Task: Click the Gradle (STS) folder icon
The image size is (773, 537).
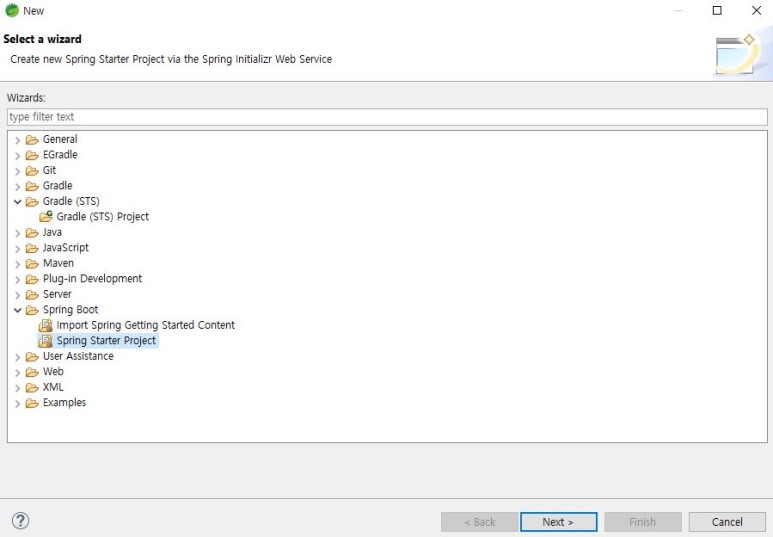Action: tap(32, 202)
